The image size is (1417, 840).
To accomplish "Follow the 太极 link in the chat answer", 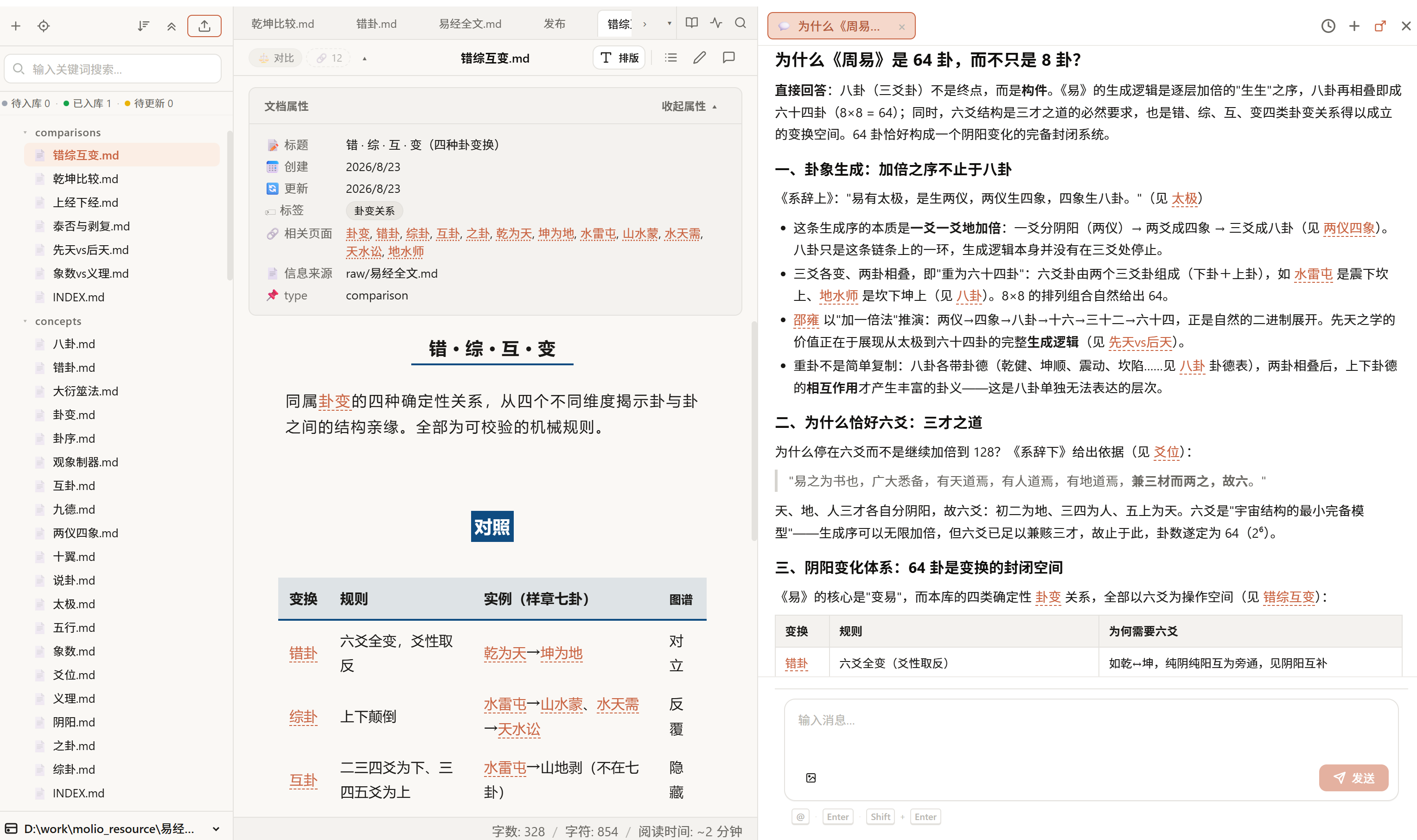I will 1184,198.
